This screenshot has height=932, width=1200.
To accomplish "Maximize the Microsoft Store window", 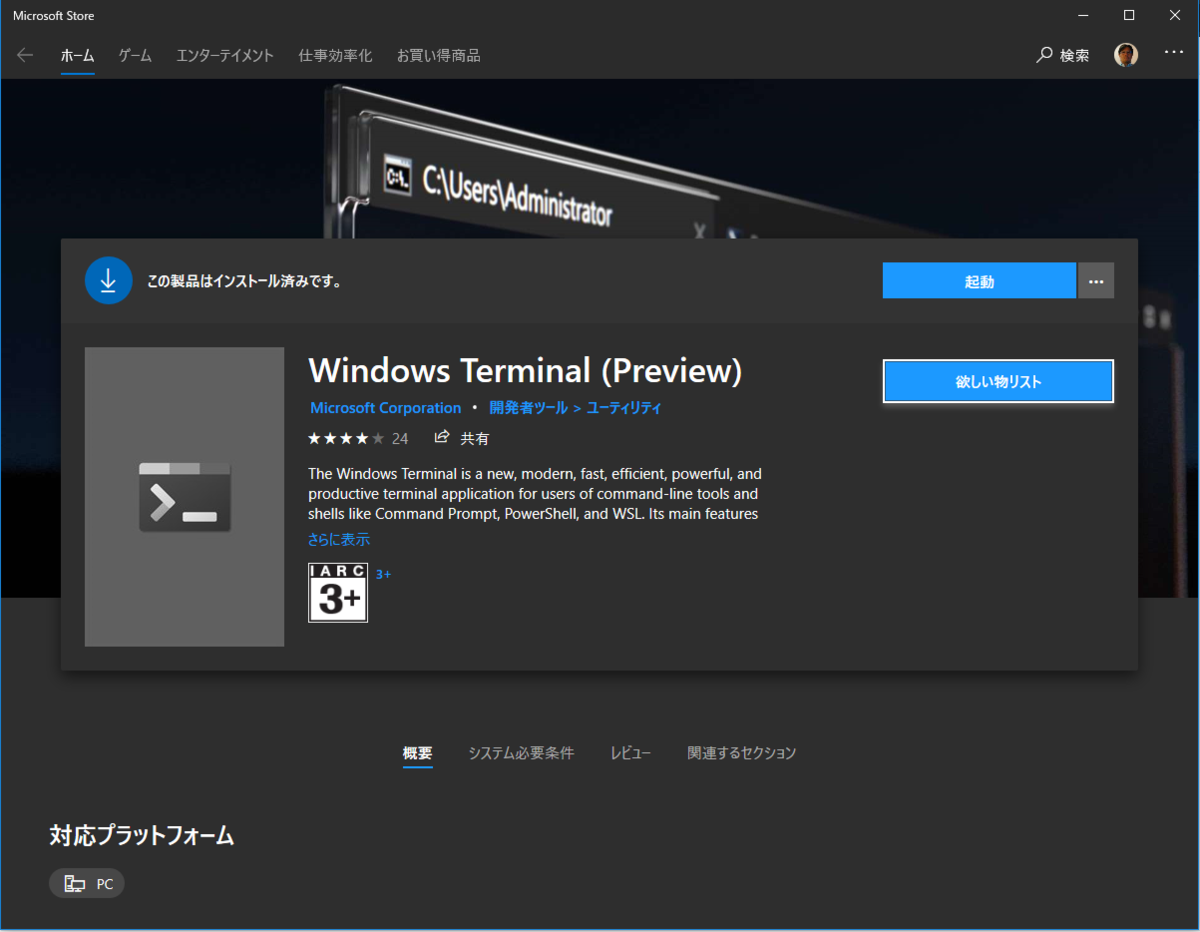I will [x=1129, y=15].
